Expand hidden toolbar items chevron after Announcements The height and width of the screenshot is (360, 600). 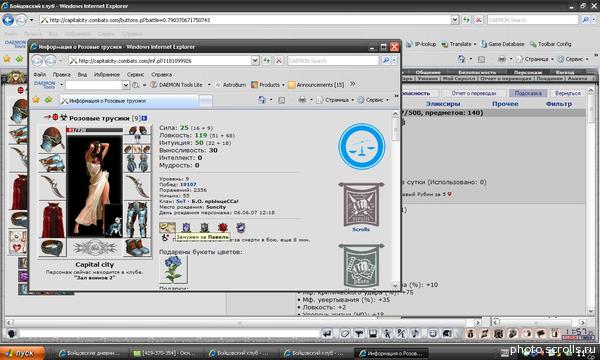click(x=352, y=84)
